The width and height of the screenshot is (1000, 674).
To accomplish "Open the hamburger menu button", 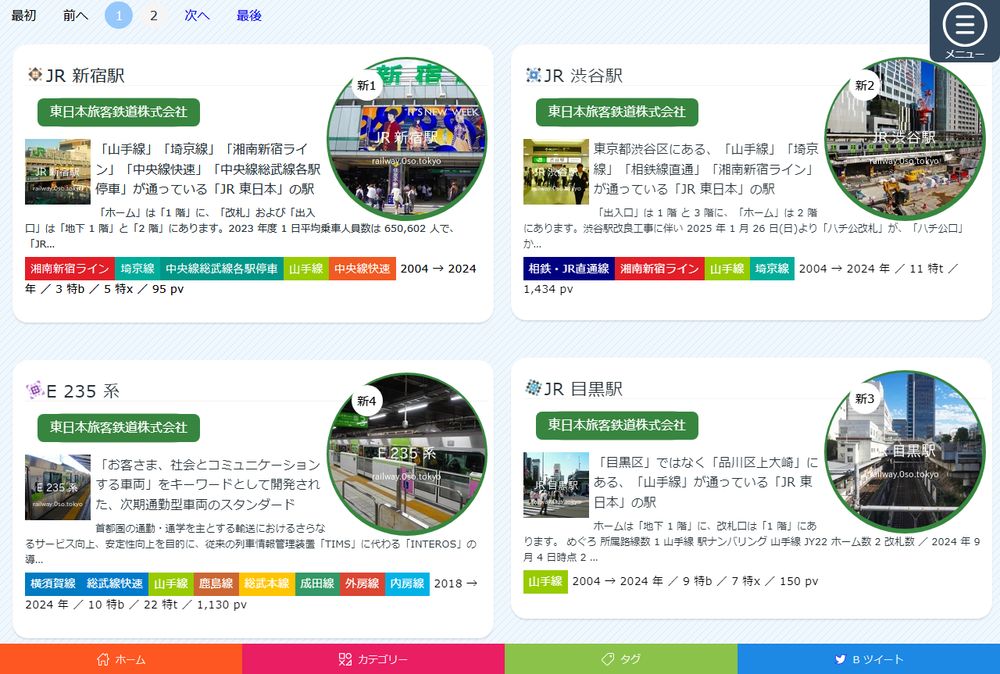I will [964, 29].
